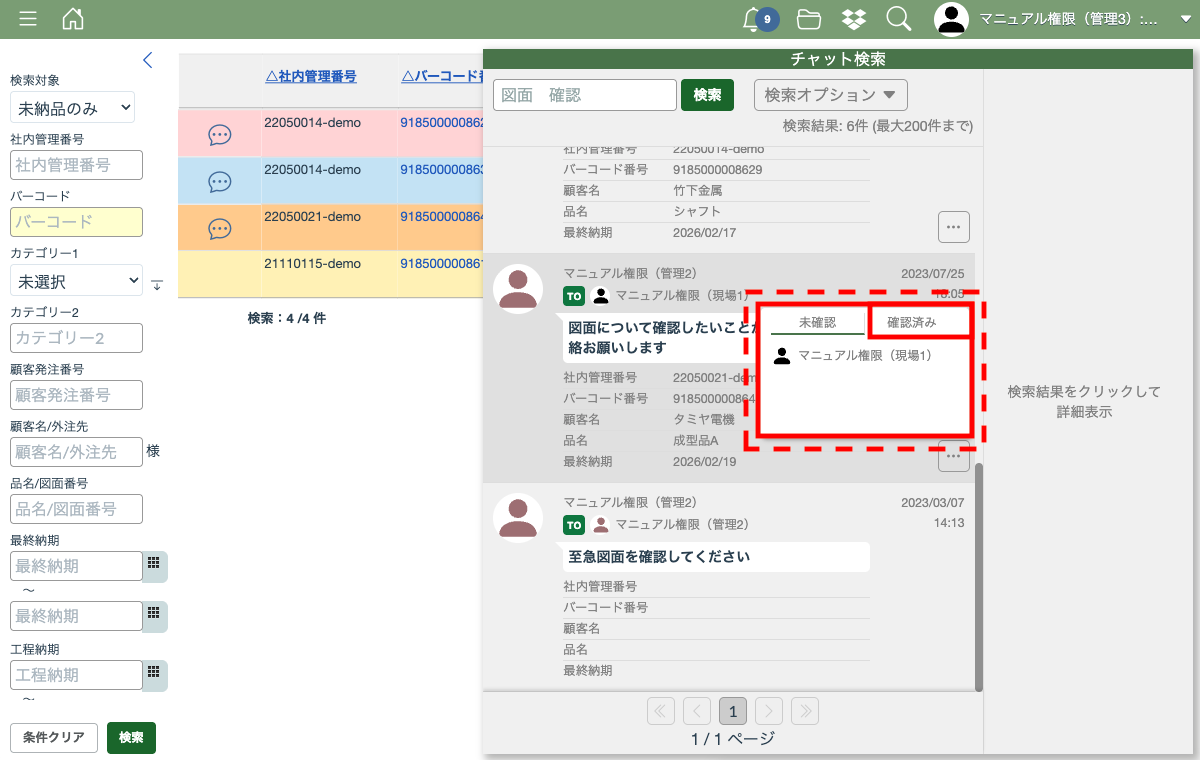This screenshot has height=760, width=1200.
Task: Open the カテゴリー1 未選択 dropdown
Action: (76, 282)
